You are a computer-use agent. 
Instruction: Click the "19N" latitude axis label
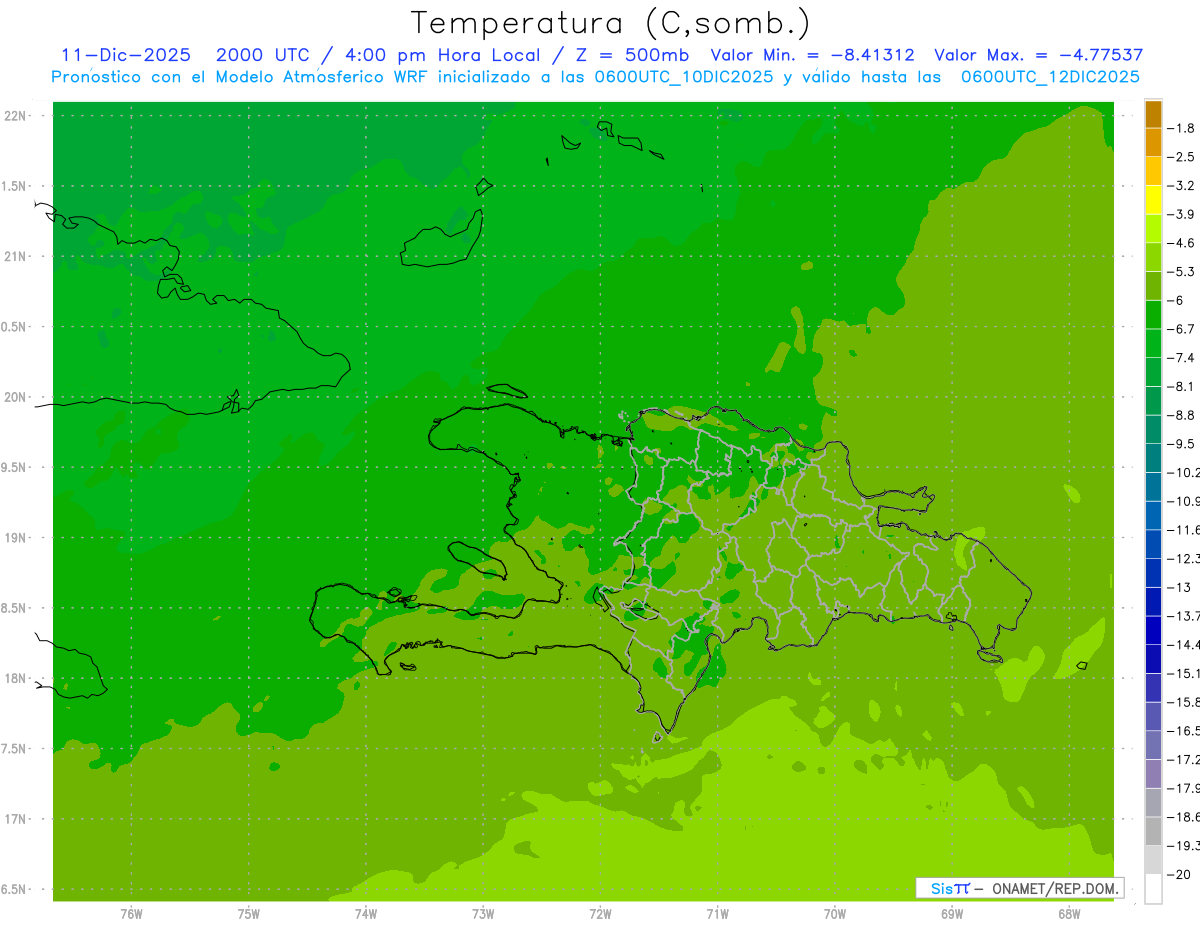15,538
